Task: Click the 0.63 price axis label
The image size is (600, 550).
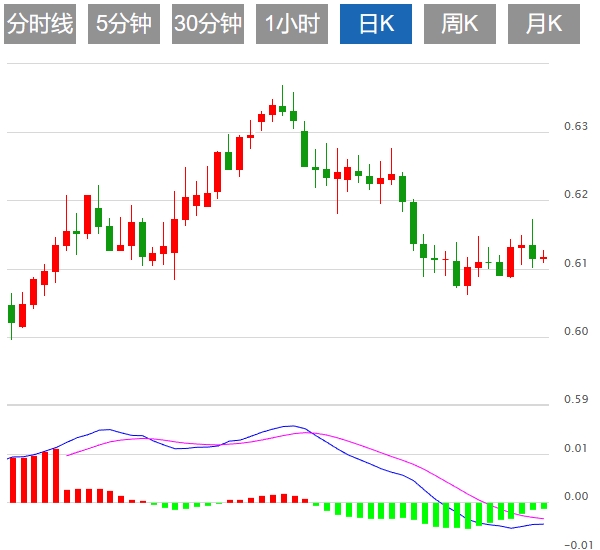Action: point(576,126)
